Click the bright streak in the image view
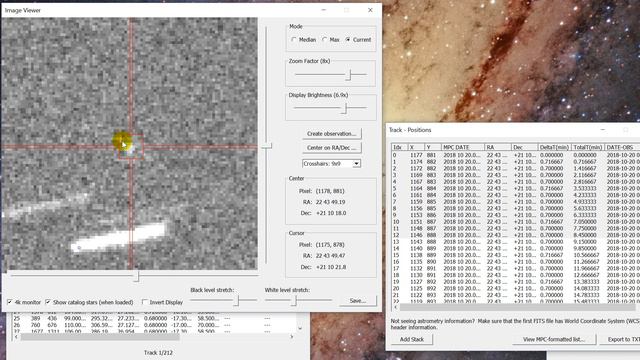Viewport: 640px width, 360px height. coord(120,236)
